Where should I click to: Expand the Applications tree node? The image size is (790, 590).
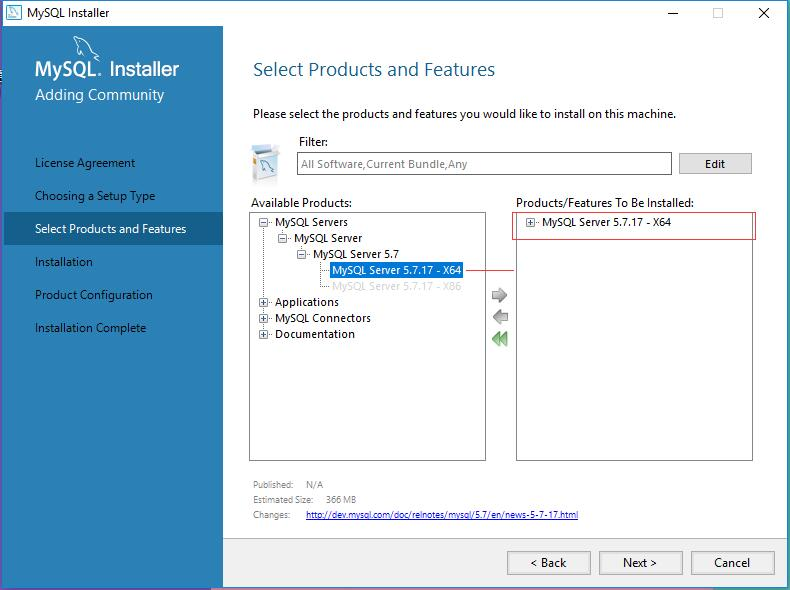pyautogui.click(x=263, y=302)
